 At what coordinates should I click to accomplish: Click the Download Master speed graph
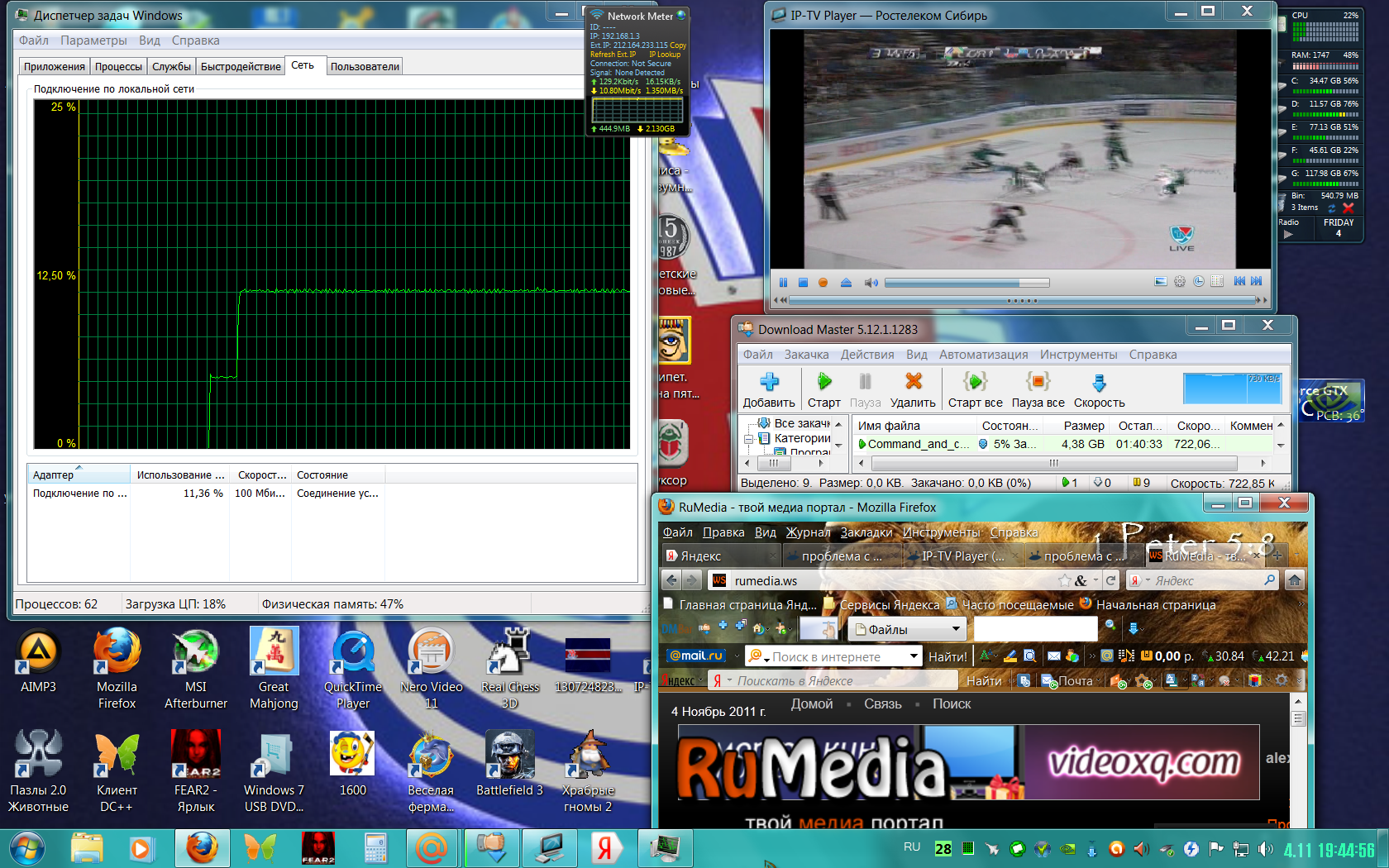tap(1231, 389)
